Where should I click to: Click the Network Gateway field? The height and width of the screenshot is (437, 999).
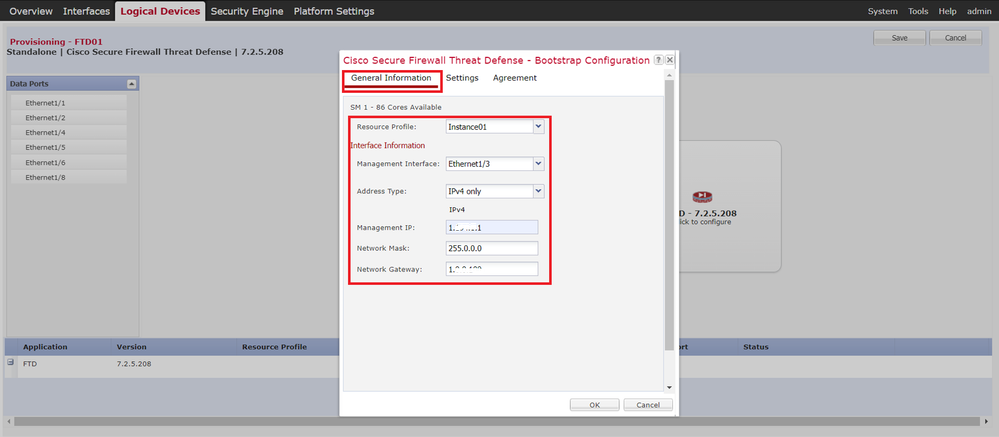point(492,269)
